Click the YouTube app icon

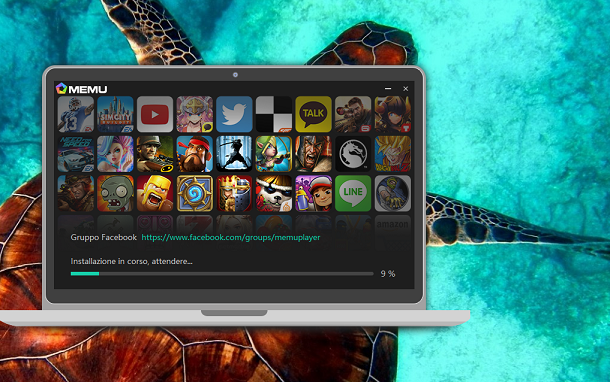(155, 114)
